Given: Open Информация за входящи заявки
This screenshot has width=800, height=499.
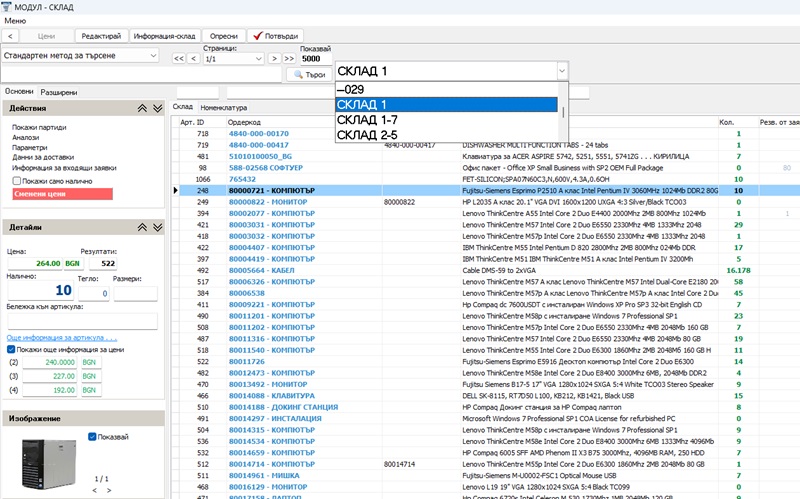Looking at the screenshot, I should click(64, 167).
